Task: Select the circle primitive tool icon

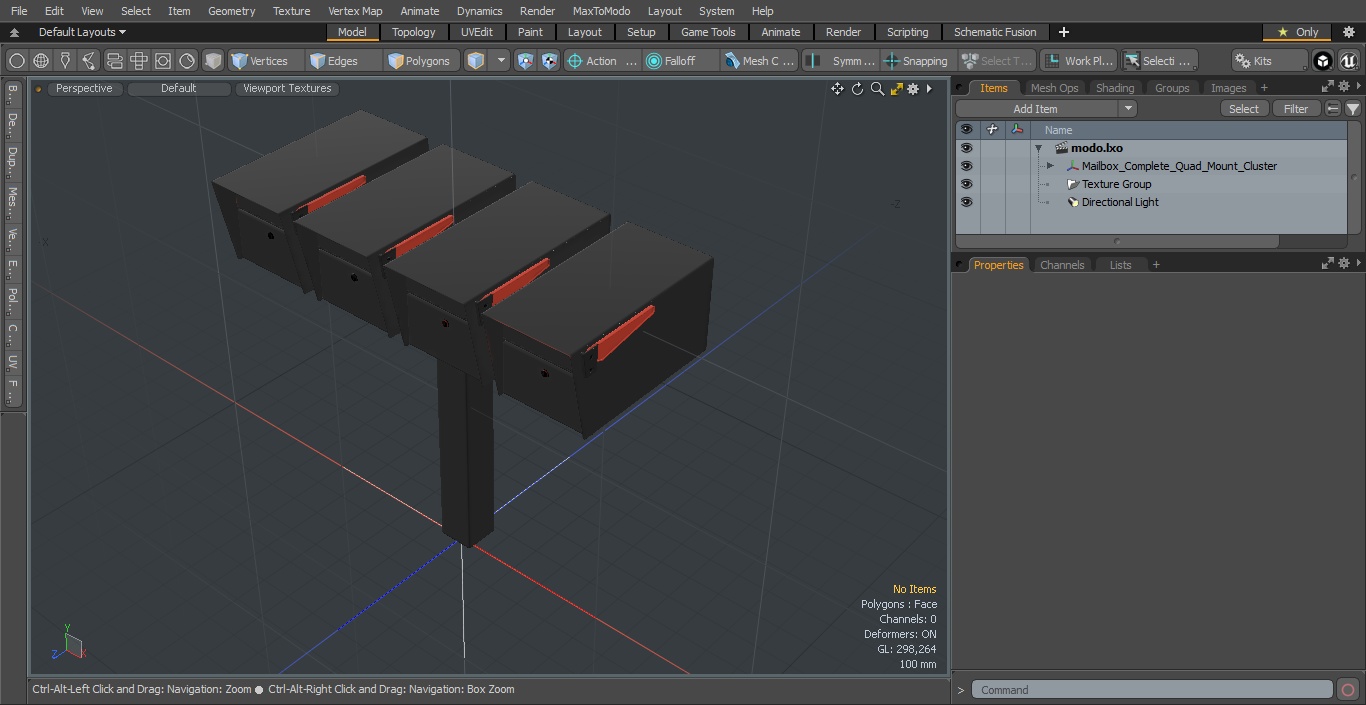Action: point(17,61)
